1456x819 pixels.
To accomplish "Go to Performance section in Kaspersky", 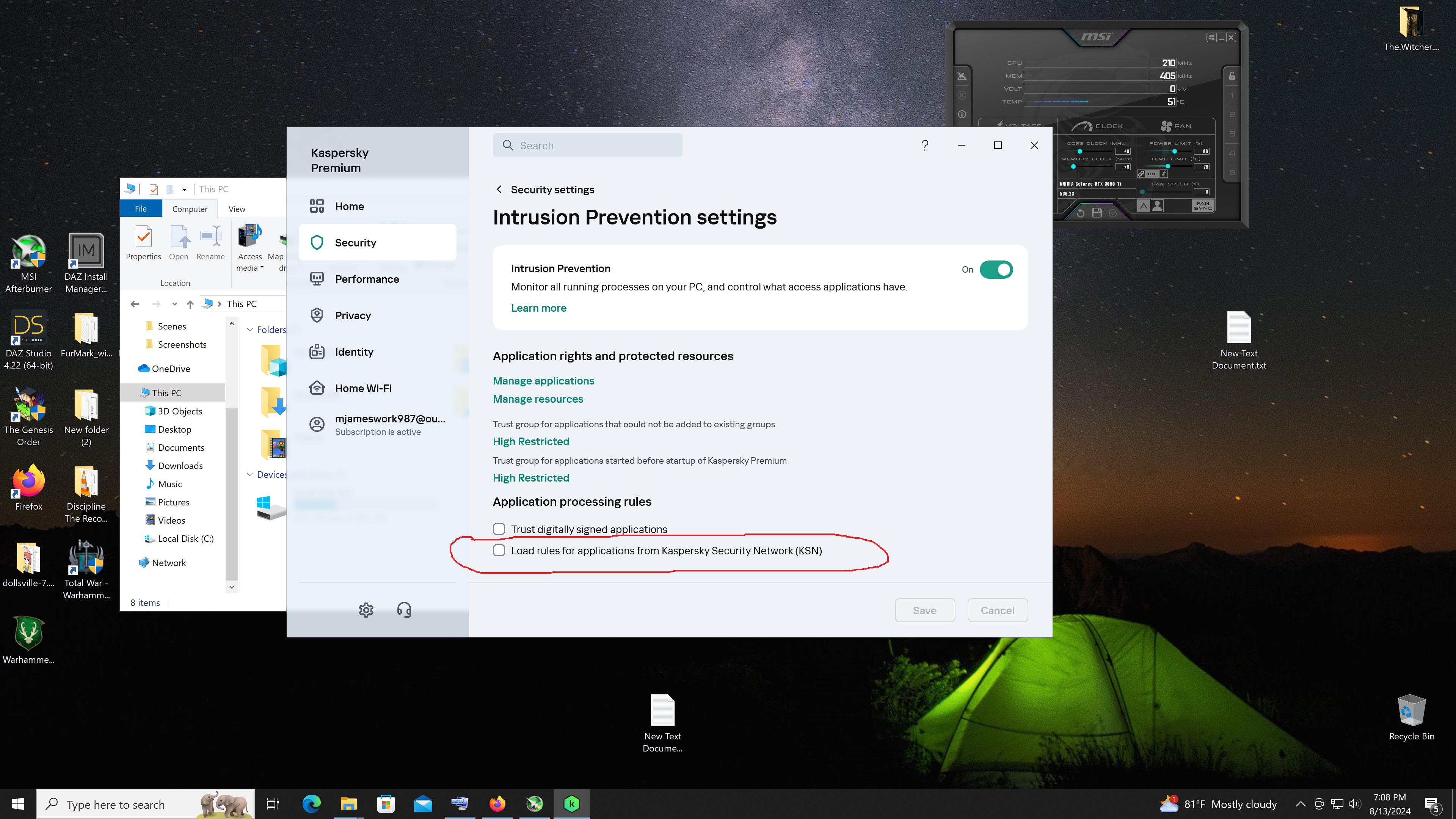I will click(x=366, y=279).
